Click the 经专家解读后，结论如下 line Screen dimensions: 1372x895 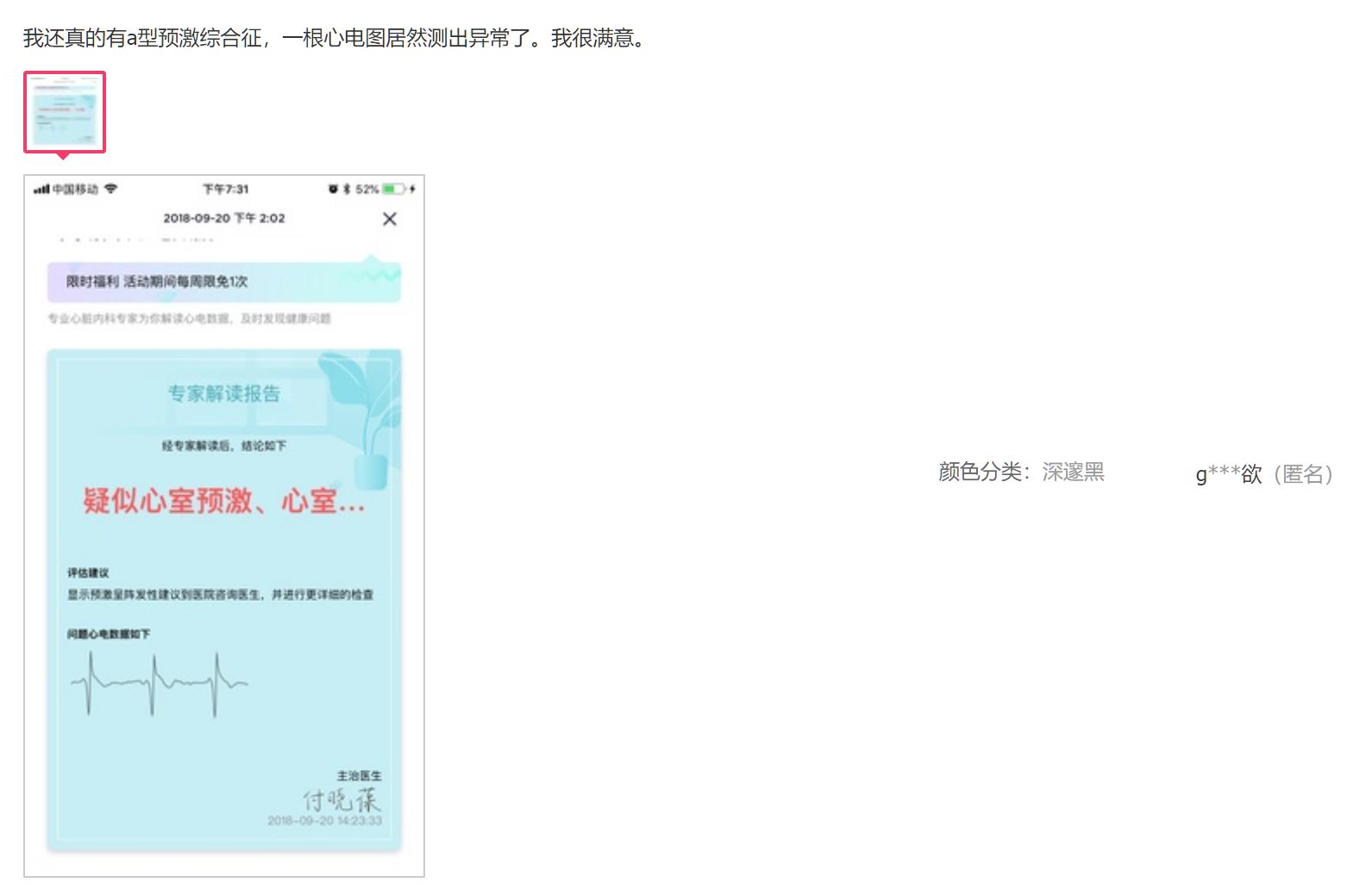224,446
